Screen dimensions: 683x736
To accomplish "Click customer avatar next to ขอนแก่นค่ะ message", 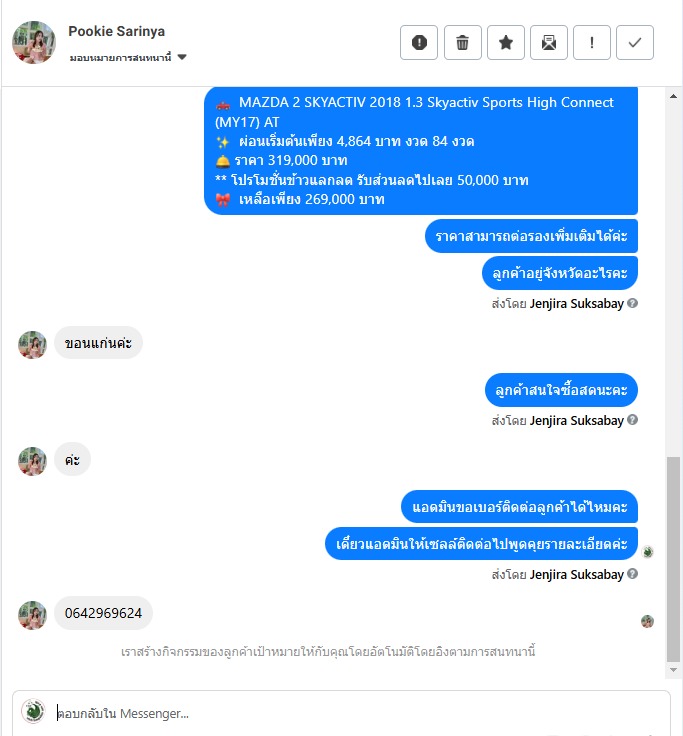I will [32, 345].
